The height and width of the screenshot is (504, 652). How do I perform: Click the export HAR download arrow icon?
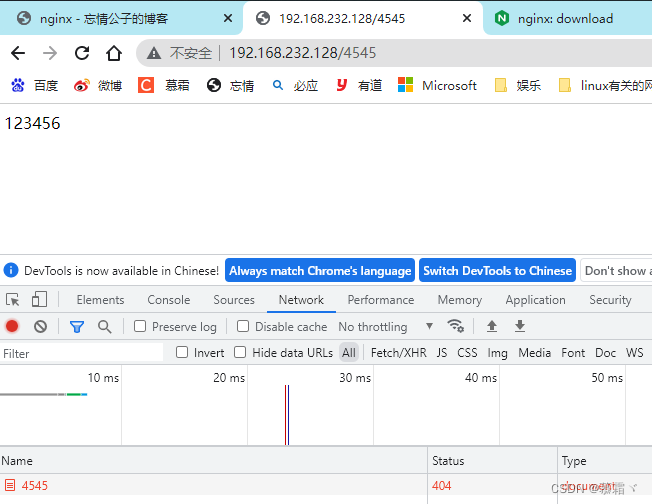[520, 326]
